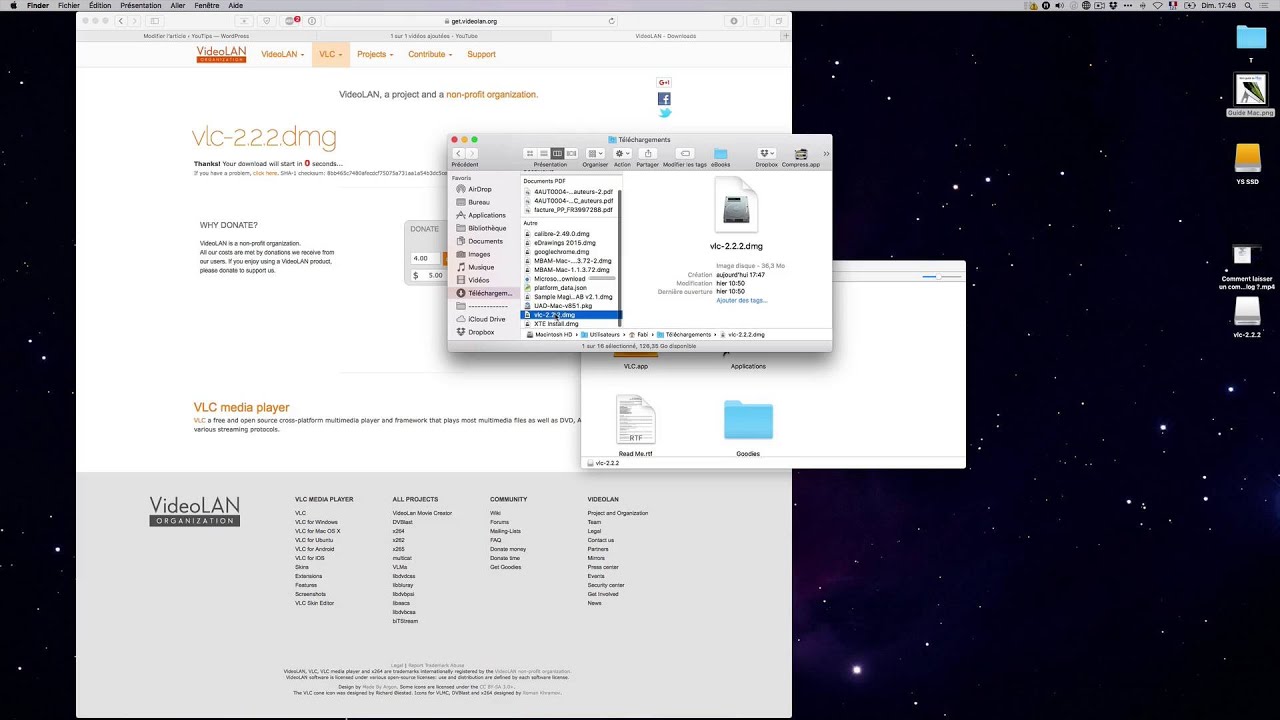Switch Finder to list view

(544, 153)
